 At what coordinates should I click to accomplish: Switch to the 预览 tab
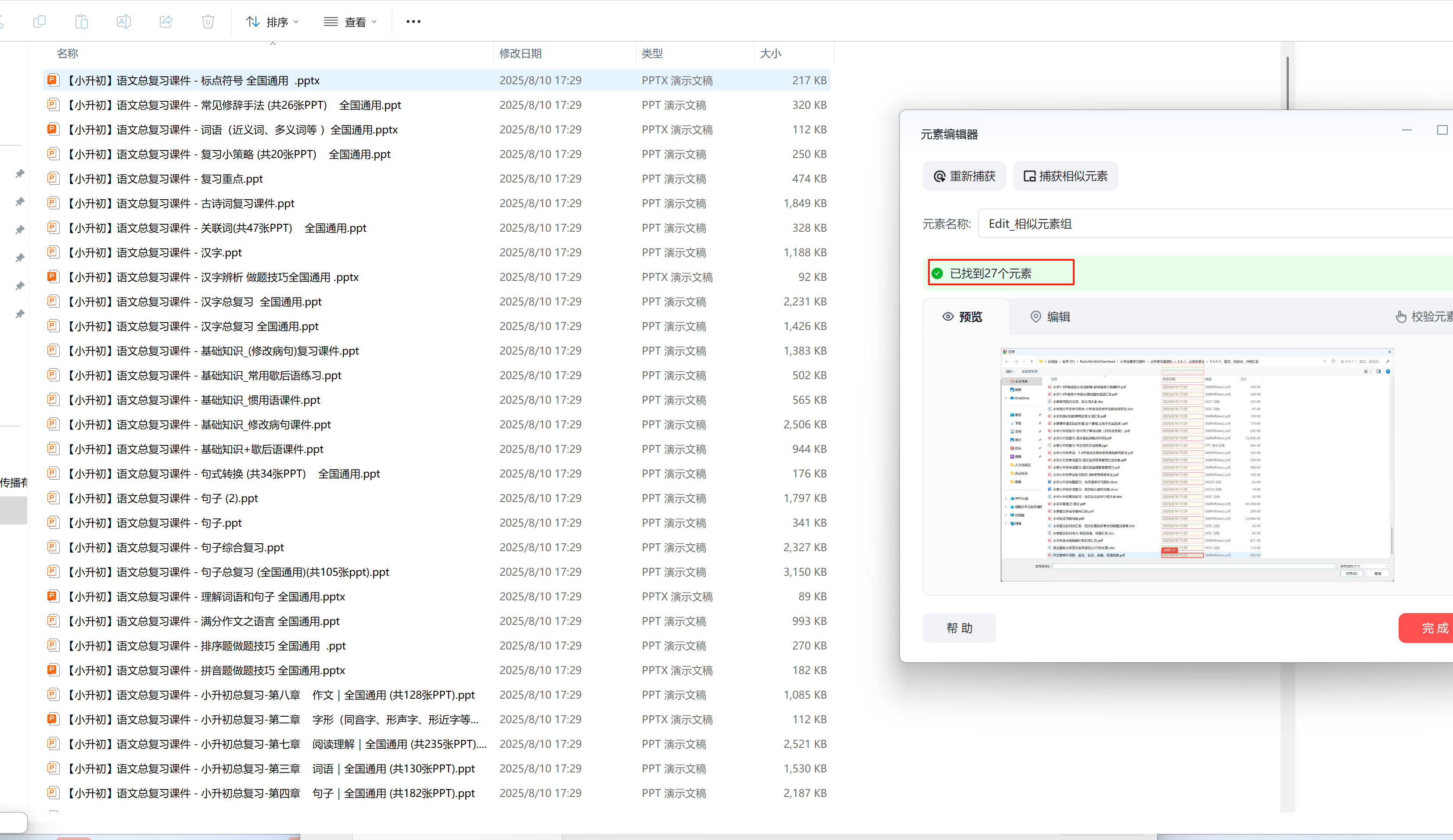click(x=962, y=316)
